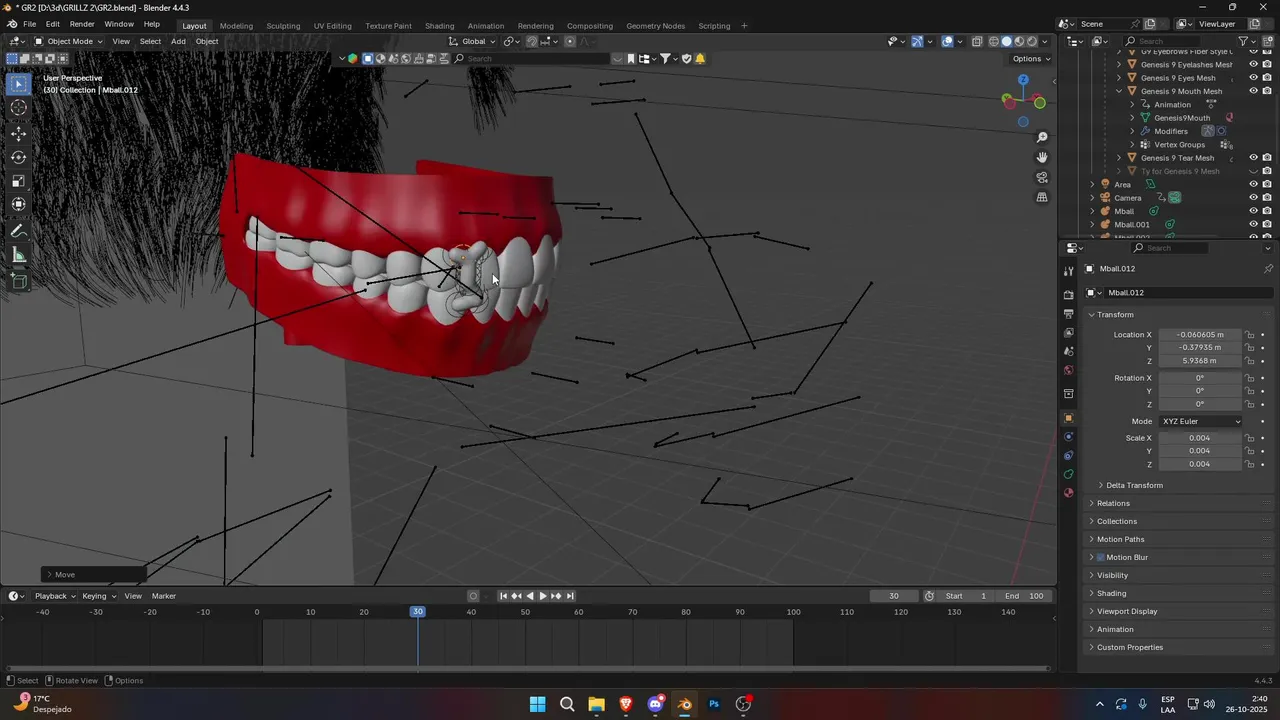Select the Add Cube tool
The width and height of the screenshot is (1280, 720).
19,282
